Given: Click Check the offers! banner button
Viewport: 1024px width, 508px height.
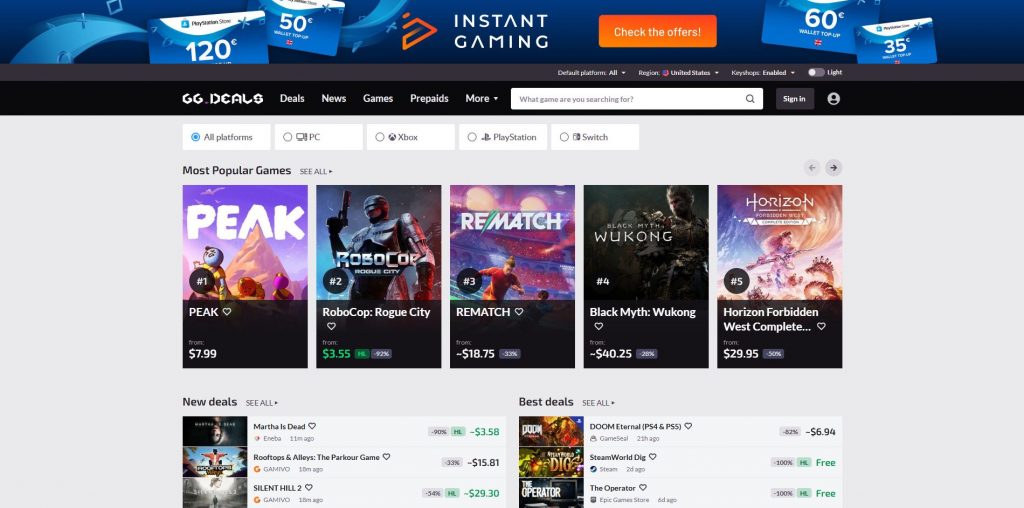Looking at the screenshot, I should coord(657,31).
